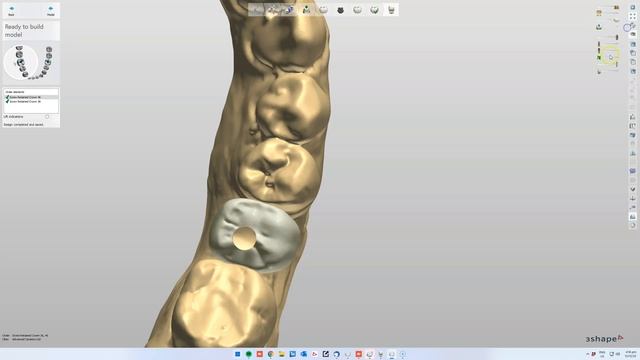Image resolution: width=640 pixels, height=360 pixels.
Task: Click the 'Ready to build model' heading
Action: 24,31
